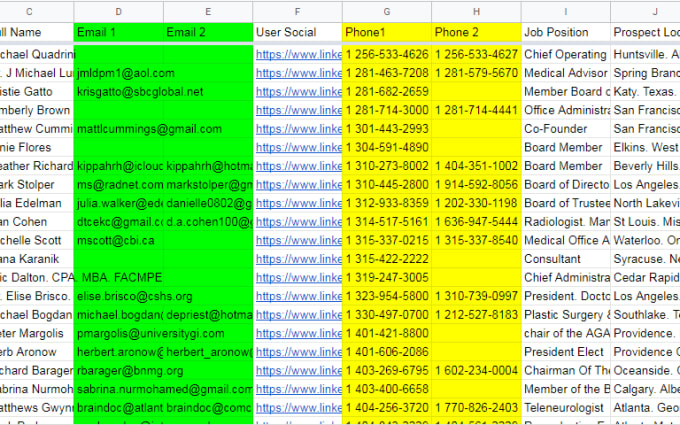
Task: Open LinkedIn link in Mark Stolper row
Action: click(298, 185)
